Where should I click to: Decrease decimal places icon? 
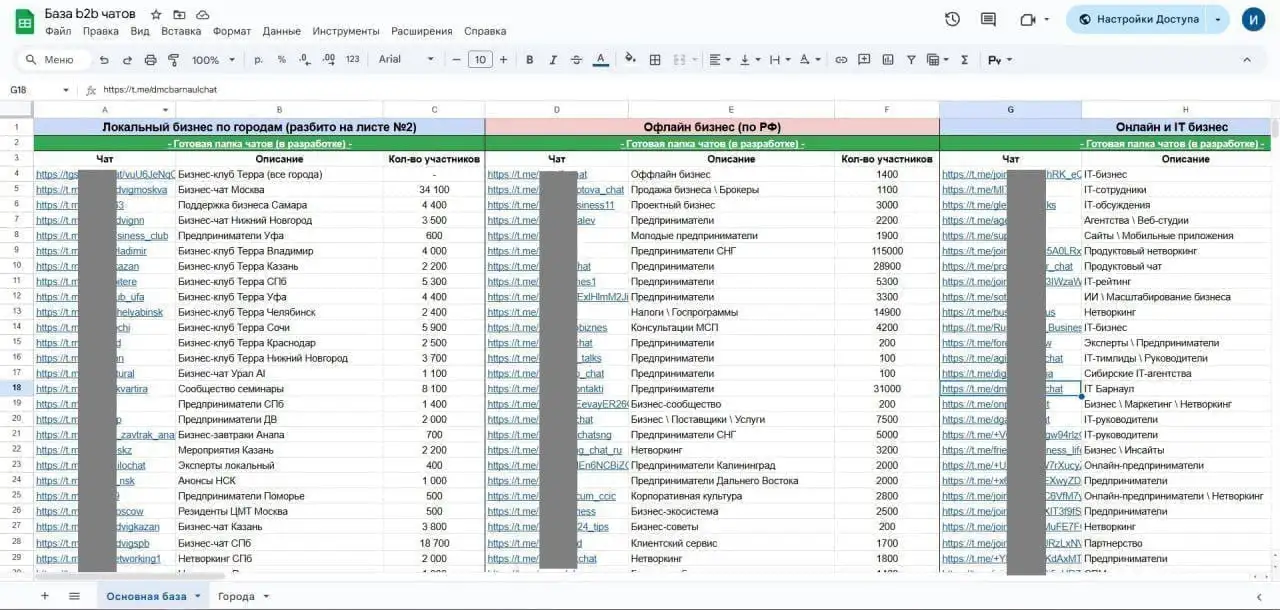(x=304, y=60)
